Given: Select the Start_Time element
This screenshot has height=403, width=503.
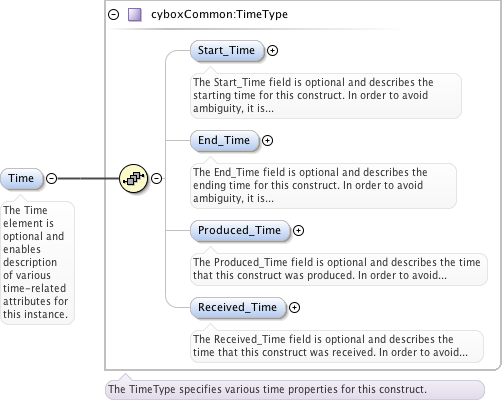Looking at the screenshot, I should (x=227, y=51).
